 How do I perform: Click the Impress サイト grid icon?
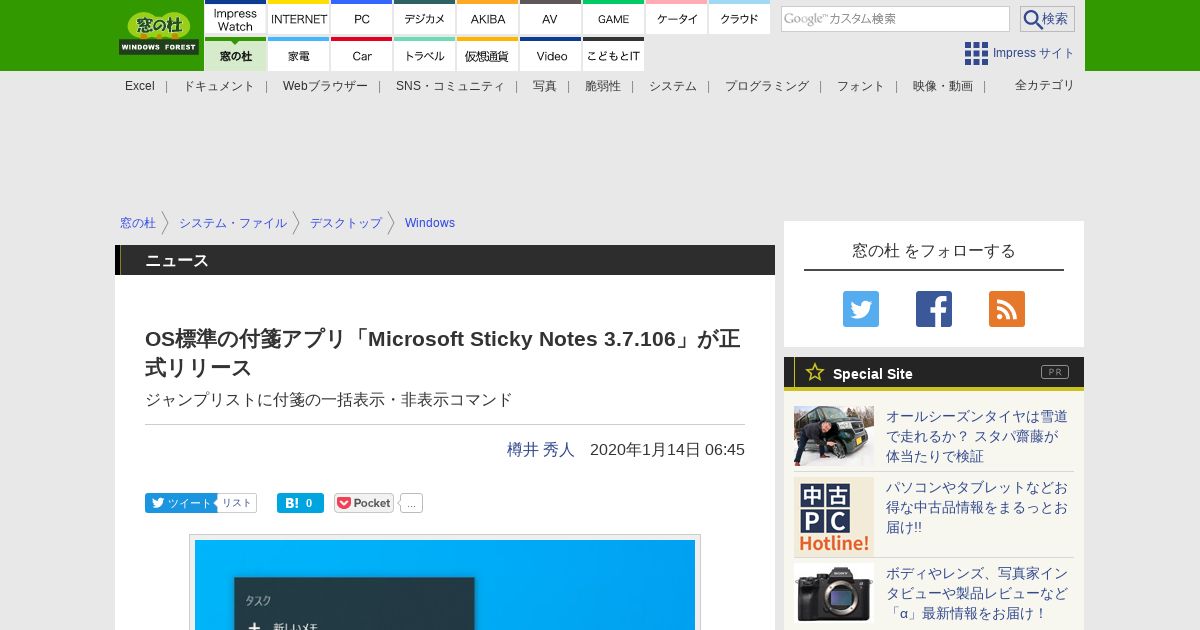(x=976, y=53)
